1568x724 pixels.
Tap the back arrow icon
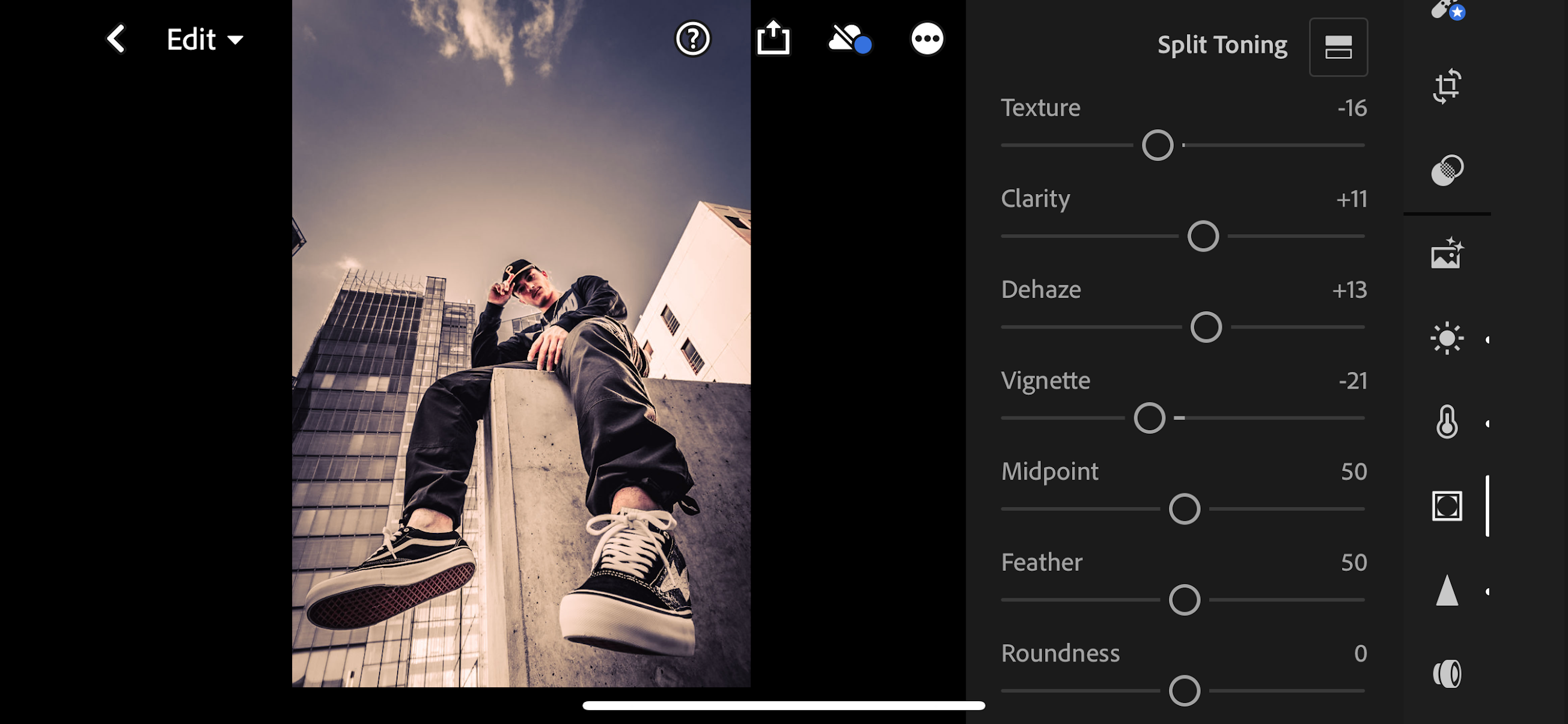tap(115, 40)
